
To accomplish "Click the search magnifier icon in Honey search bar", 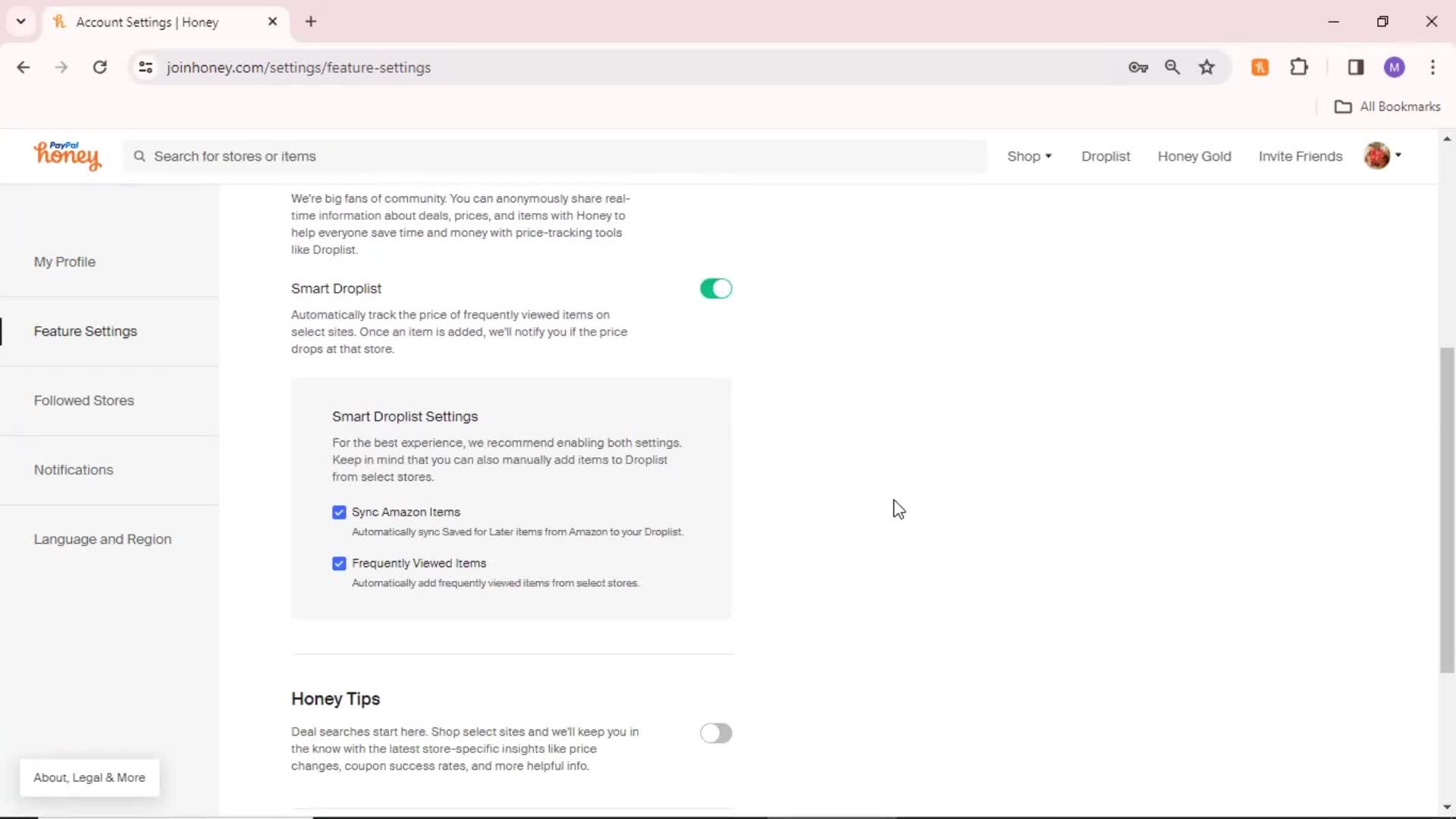I will point(140,156).
